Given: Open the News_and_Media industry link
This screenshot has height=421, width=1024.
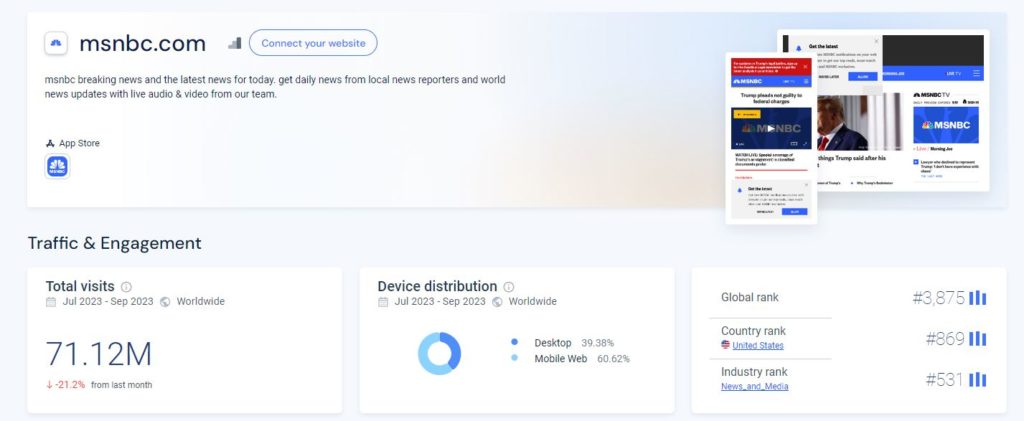Looking at the screenshot, I should (x=754, y=386).
